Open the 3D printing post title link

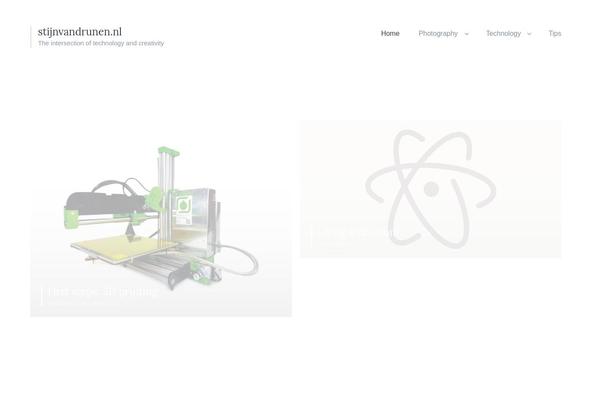click(104, 292)
